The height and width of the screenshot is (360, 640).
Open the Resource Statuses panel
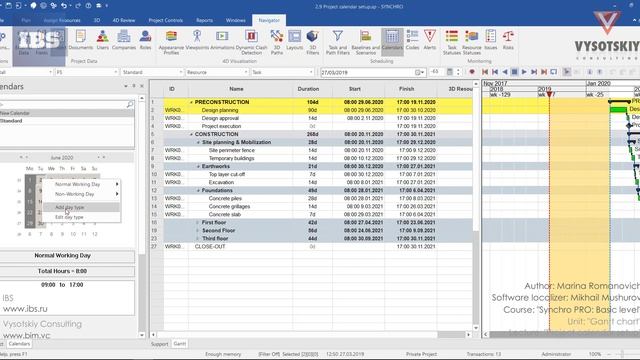(471, 42)
